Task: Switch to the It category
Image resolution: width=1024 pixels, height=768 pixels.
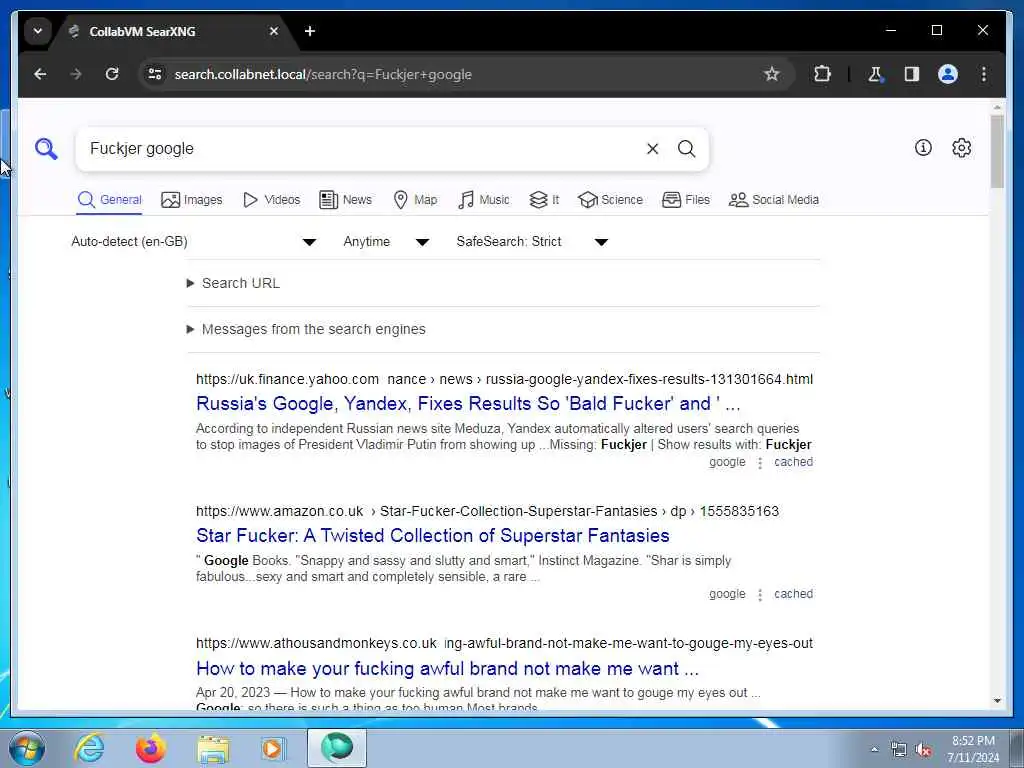Action: click(x=544, y=200)
